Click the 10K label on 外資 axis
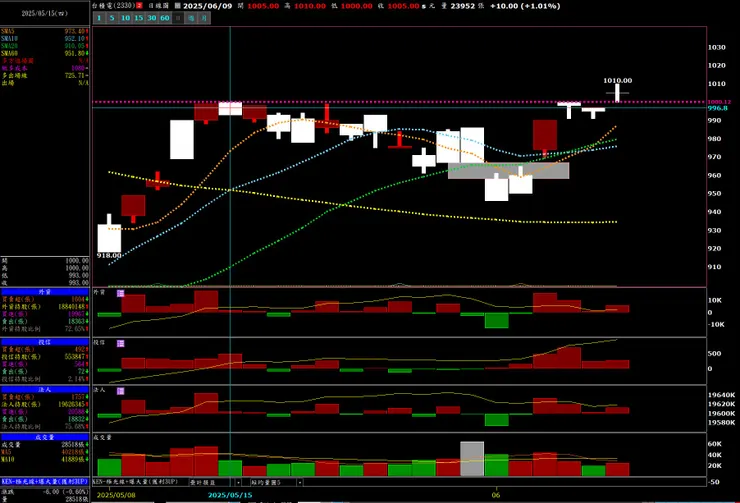The image size is (740, 503). pos(715,300)
